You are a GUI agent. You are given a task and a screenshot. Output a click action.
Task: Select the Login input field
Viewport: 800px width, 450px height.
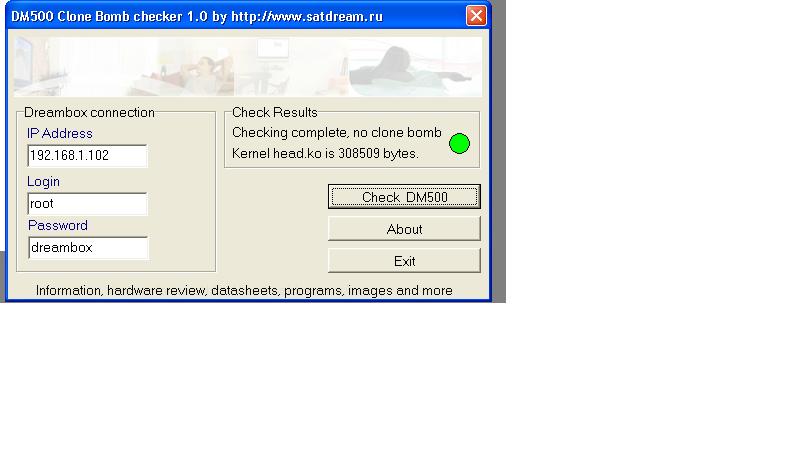pos(87,204)
